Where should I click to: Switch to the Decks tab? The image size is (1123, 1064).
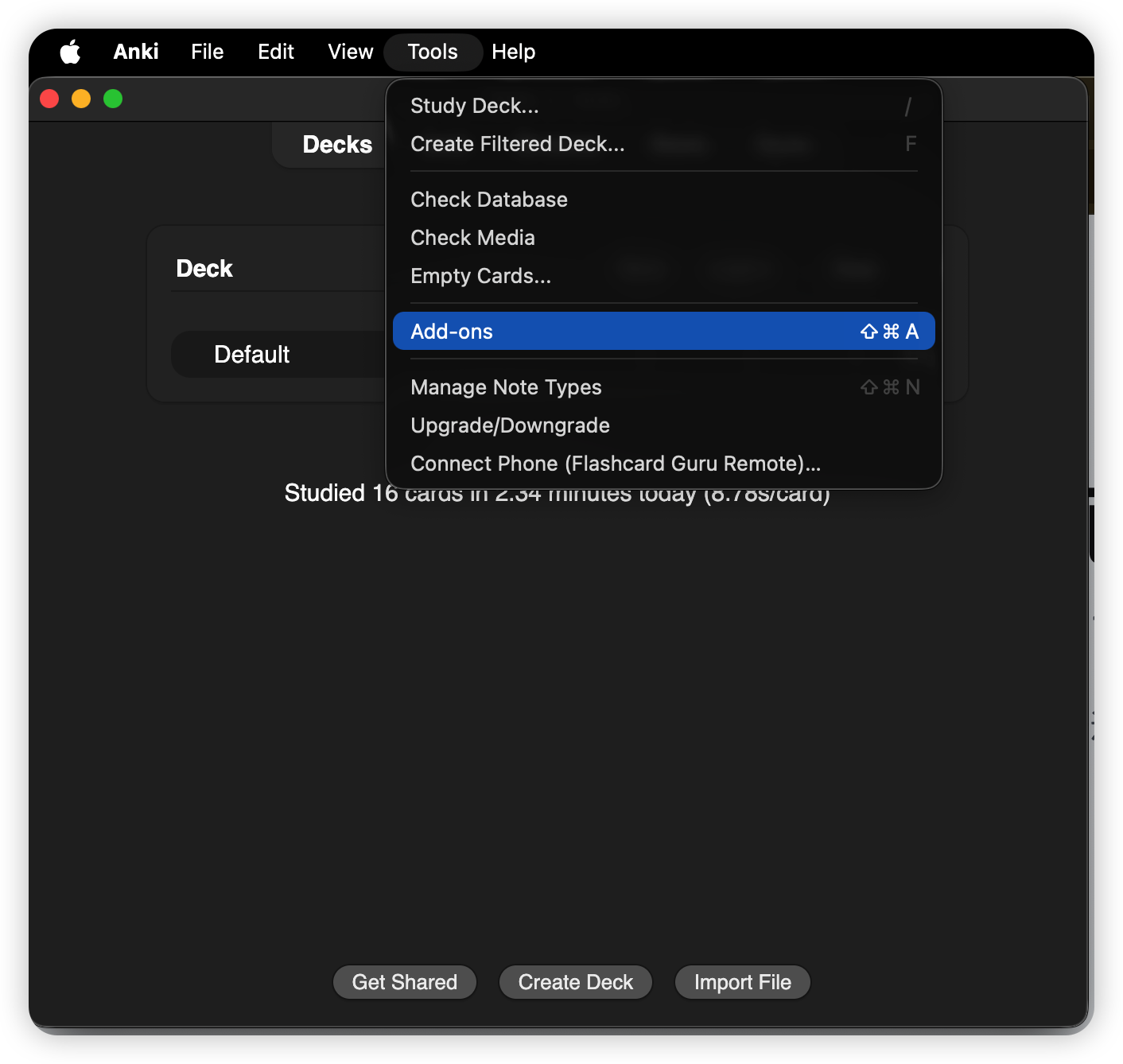pyautogui.click(x=337, y=145)
